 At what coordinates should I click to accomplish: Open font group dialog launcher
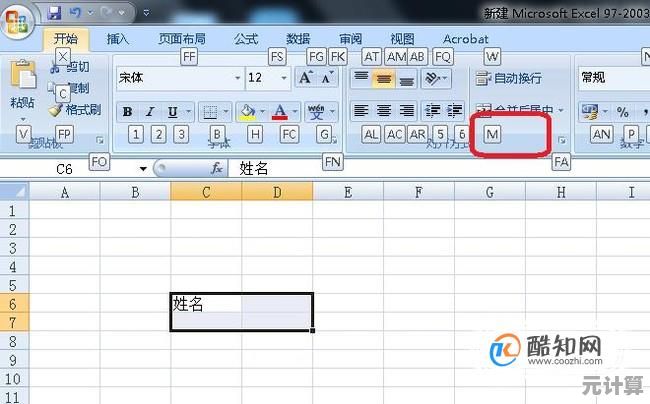point(335,140)
